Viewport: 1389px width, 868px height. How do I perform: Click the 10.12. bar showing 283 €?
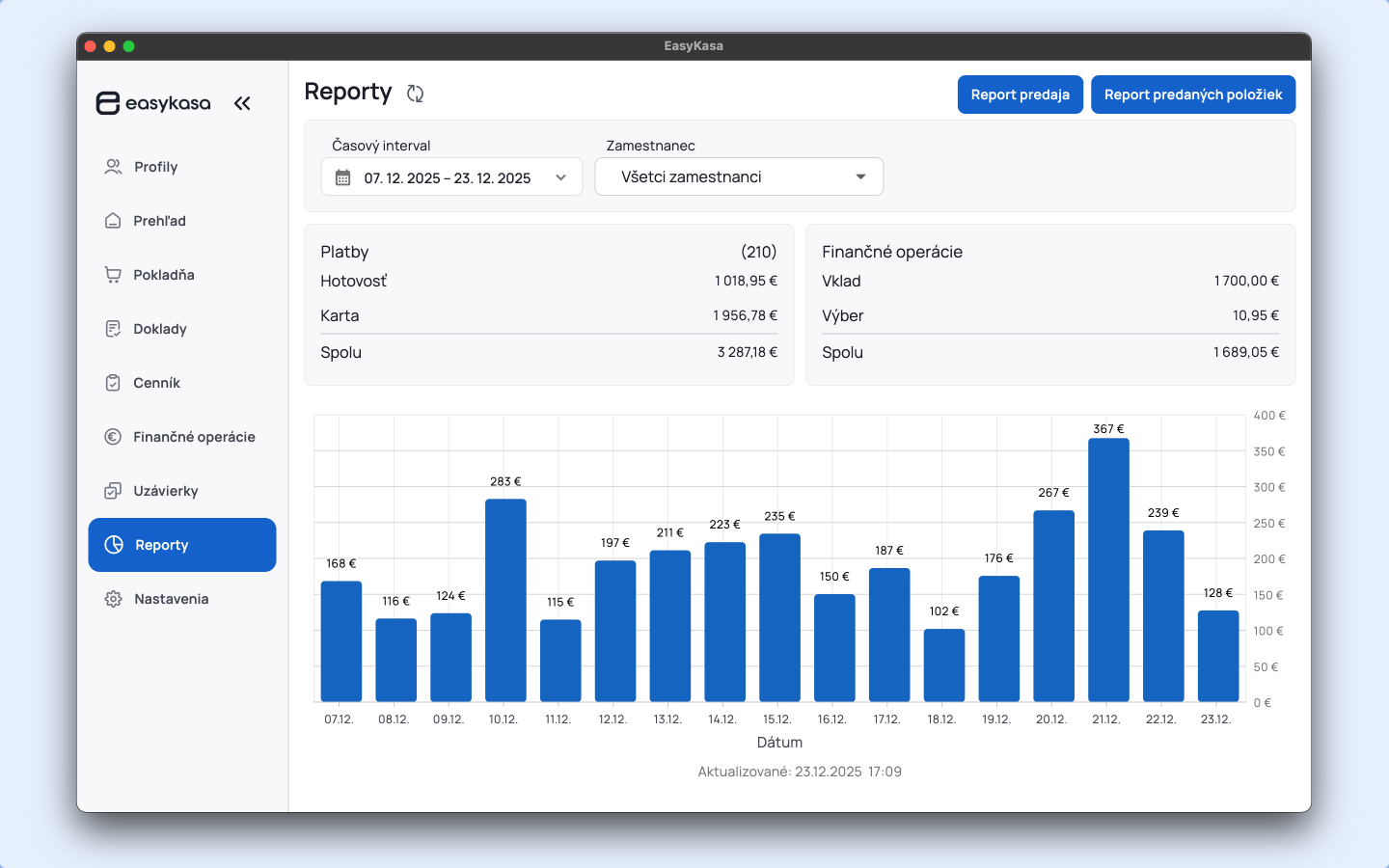pyautogui.click(x=505, y=600)
